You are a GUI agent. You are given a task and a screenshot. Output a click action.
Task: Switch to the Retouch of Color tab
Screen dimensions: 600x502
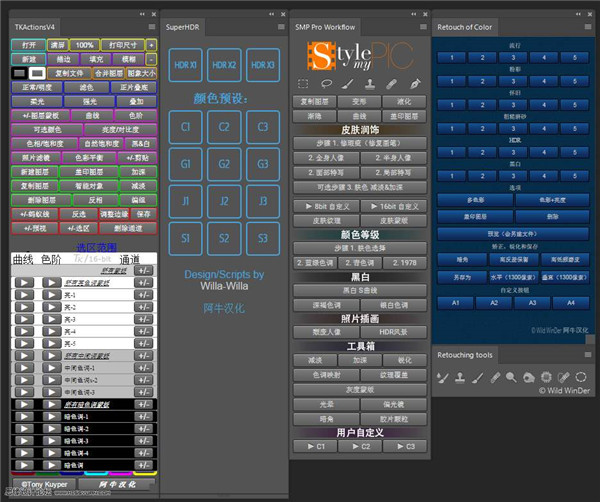pos(465,27)
